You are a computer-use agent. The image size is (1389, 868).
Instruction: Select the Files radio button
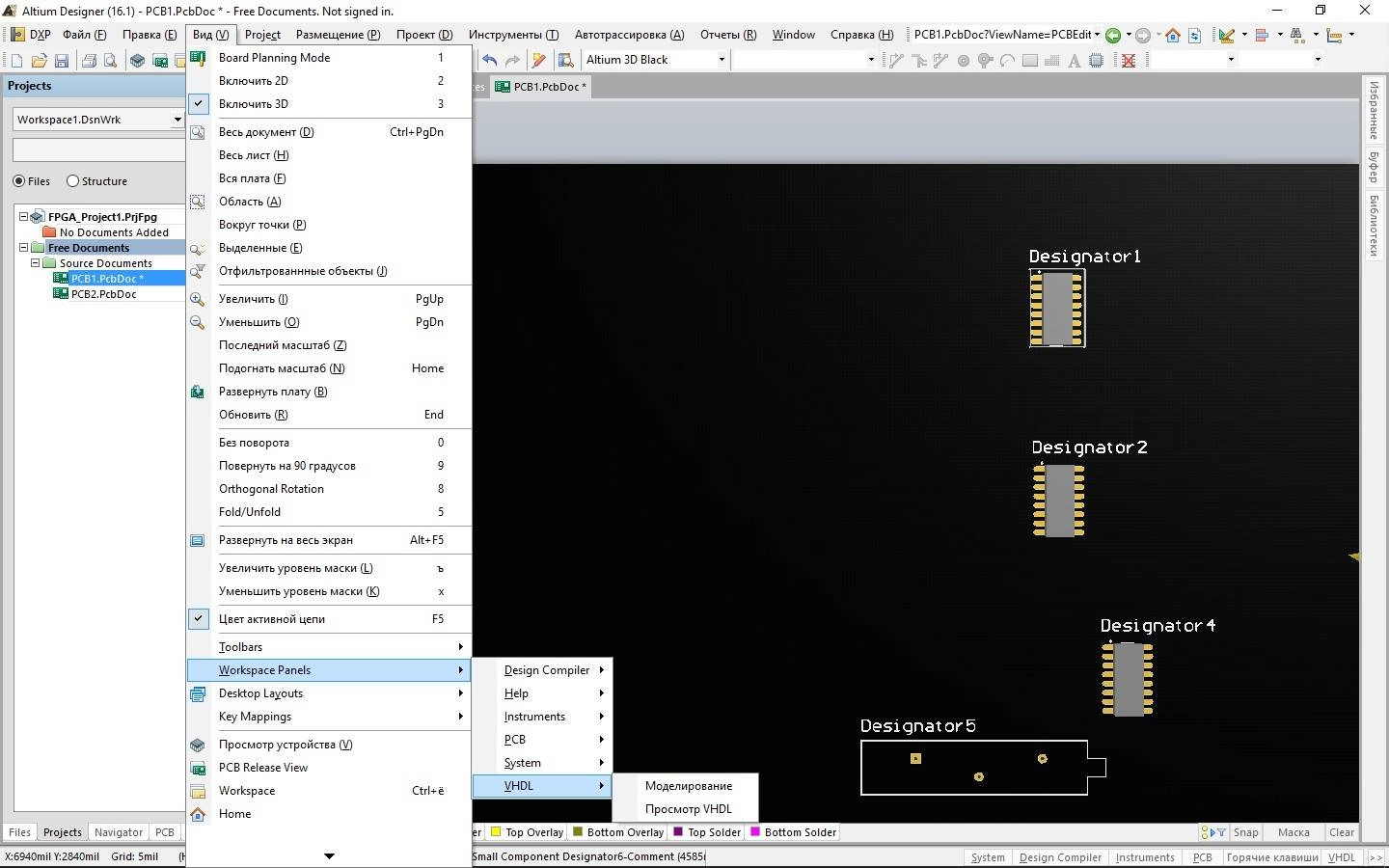(19, 181)
